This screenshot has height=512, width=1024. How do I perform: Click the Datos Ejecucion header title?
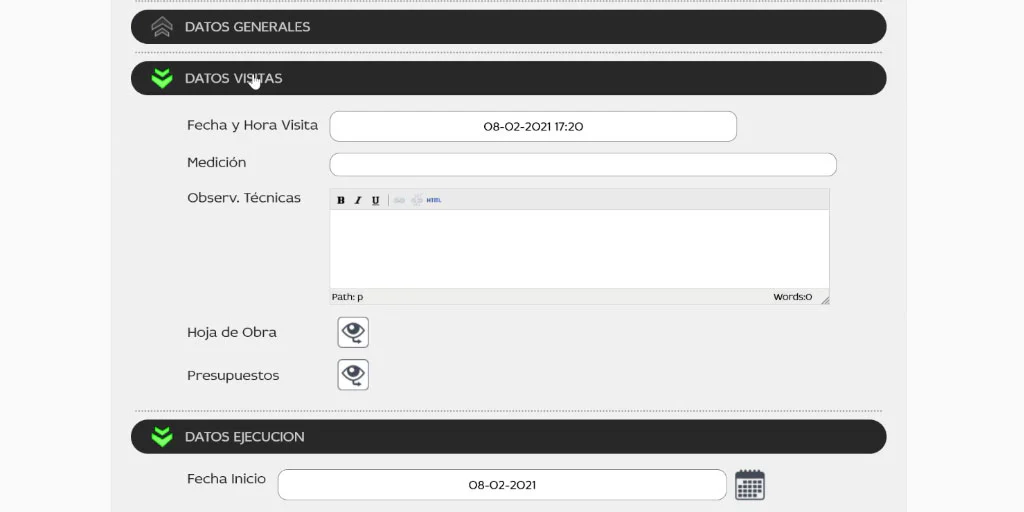[245, 437]
